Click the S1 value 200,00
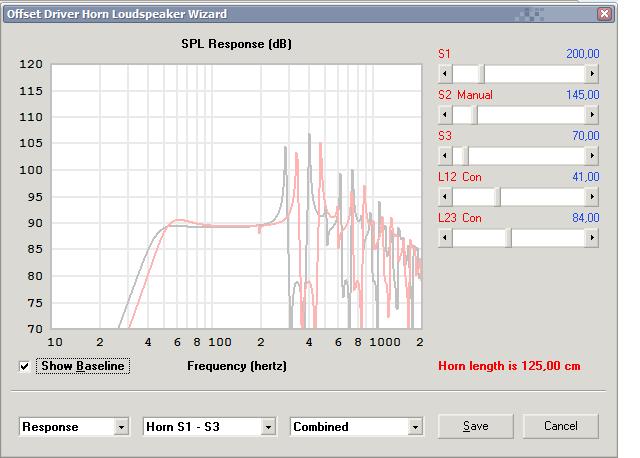Screen dimensions: 640x458 582,54
